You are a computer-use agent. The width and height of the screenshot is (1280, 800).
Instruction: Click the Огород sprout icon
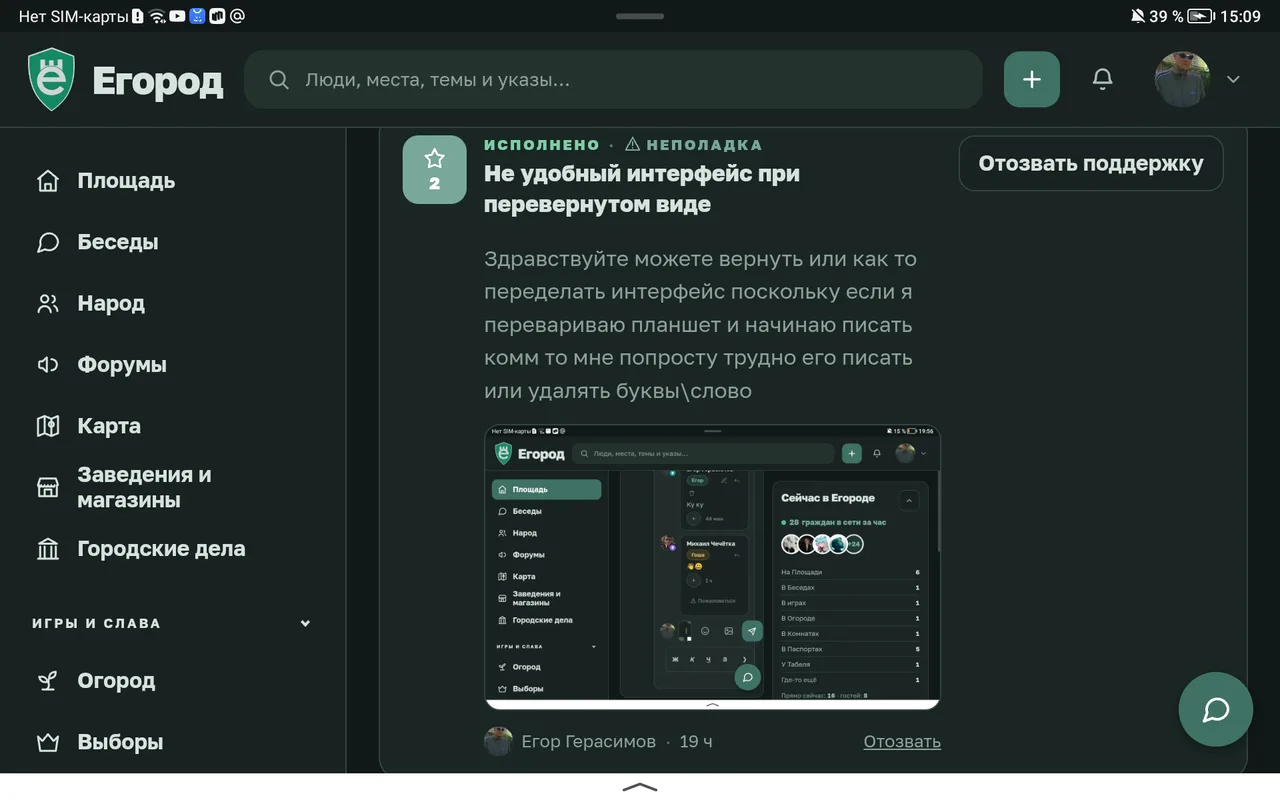48,681
